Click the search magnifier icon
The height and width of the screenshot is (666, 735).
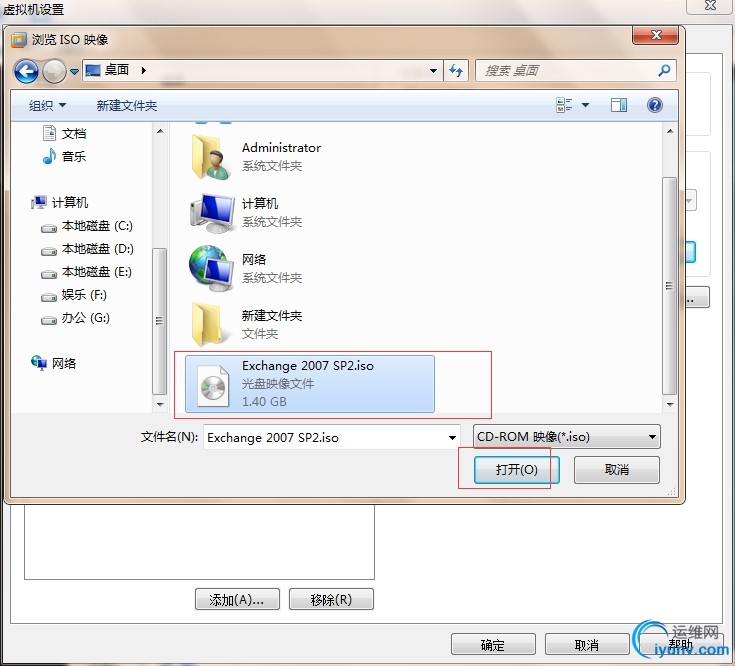click(x=664, y=71)
